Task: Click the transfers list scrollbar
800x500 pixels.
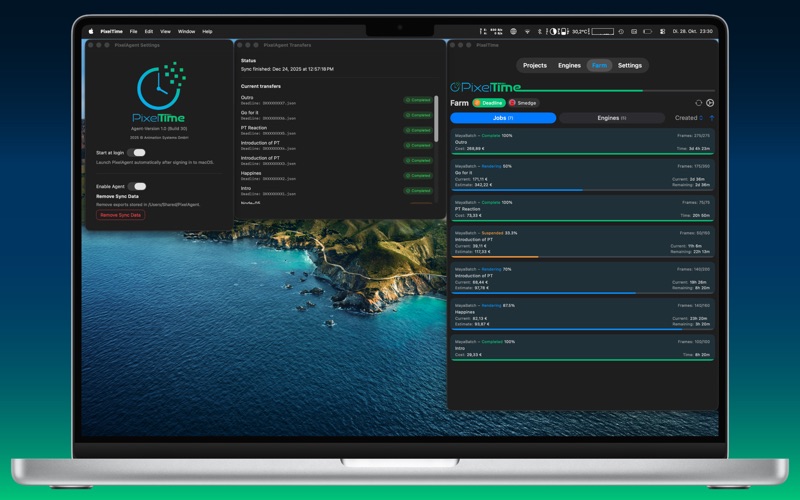Action: click(436, 118)
